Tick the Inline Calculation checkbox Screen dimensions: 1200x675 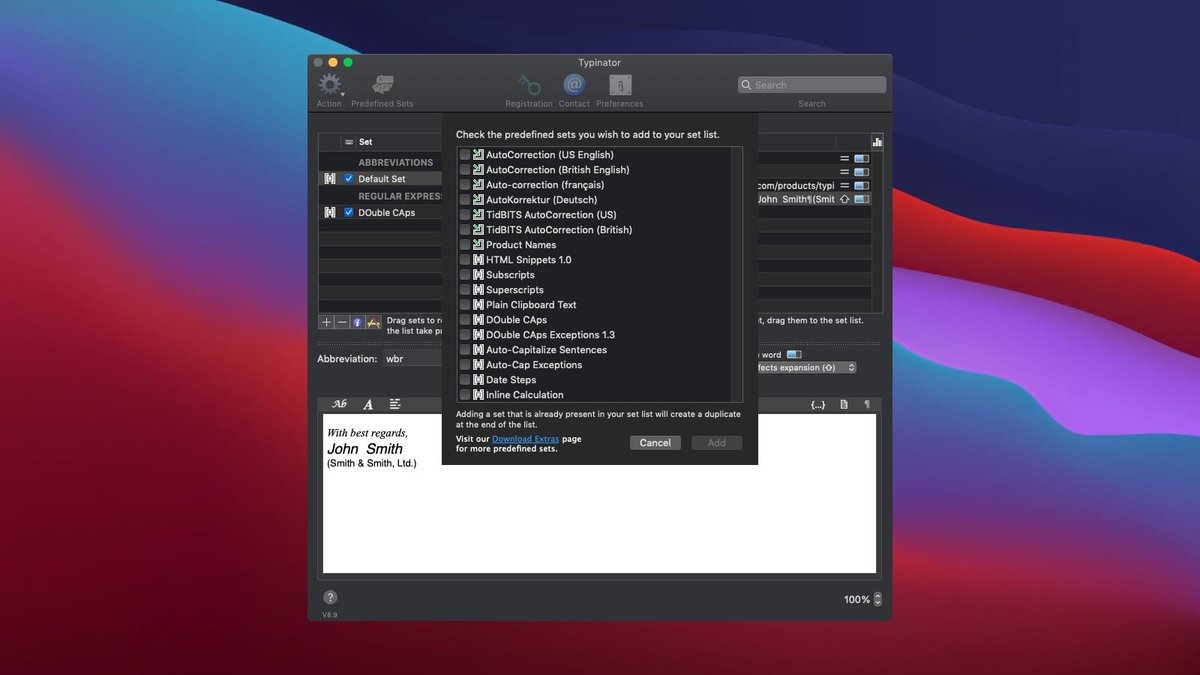(x=465, y=395)
